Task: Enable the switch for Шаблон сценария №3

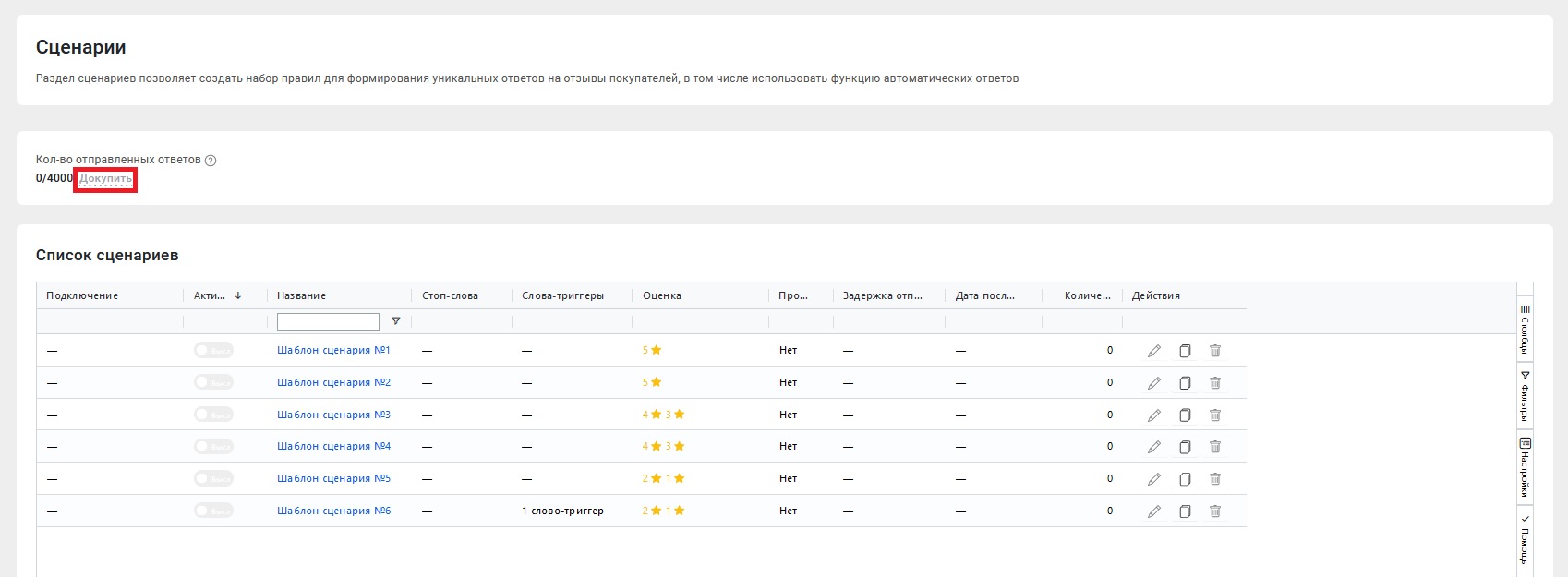Action: tap(213, 415)
